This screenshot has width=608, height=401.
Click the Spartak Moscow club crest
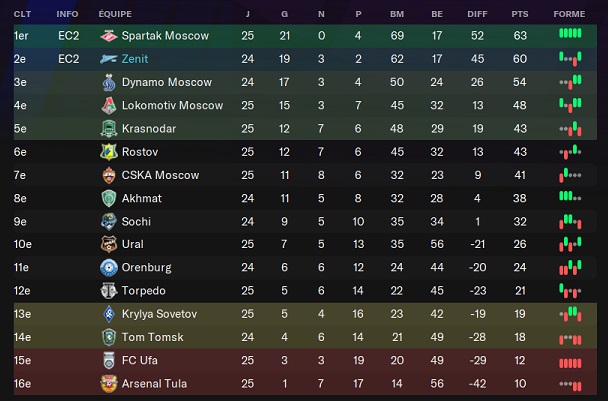coord(109,35)
